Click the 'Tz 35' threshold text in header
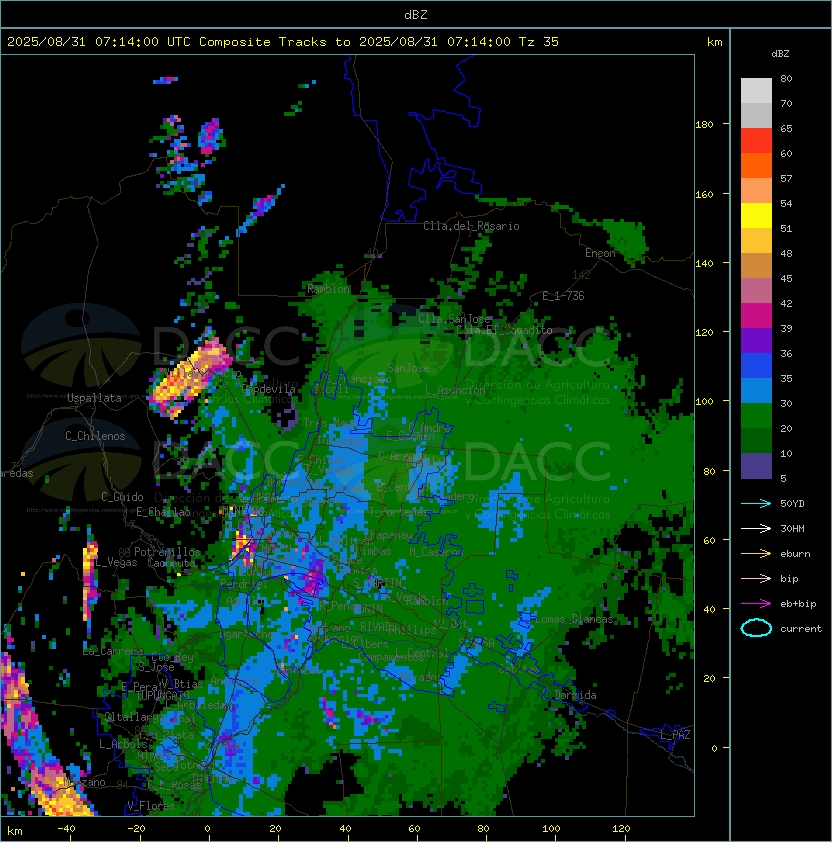The image size is (832, 842). tap(539, 42)
